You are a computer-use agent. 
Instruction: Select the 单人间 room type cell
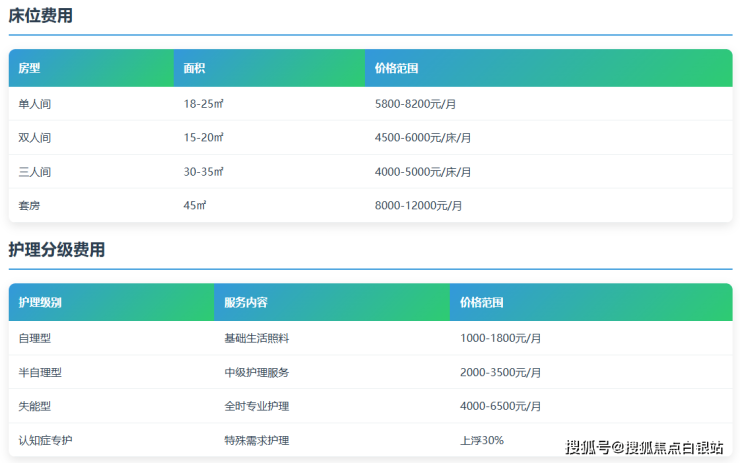tap(34, 104)
